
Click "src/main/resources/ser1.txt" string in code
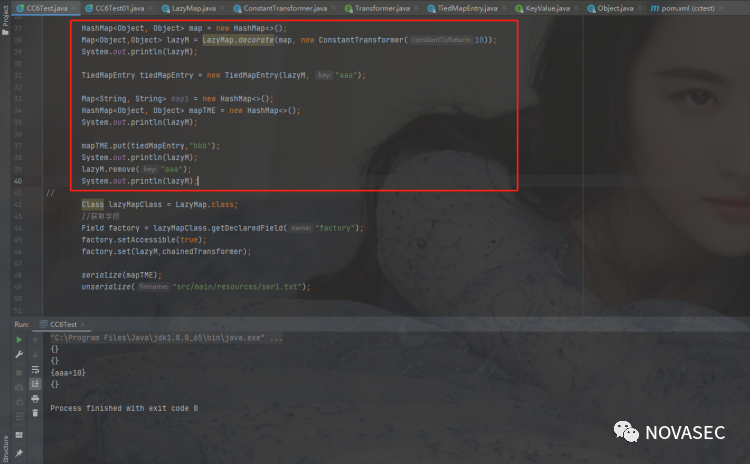click(x=238, y=287)
